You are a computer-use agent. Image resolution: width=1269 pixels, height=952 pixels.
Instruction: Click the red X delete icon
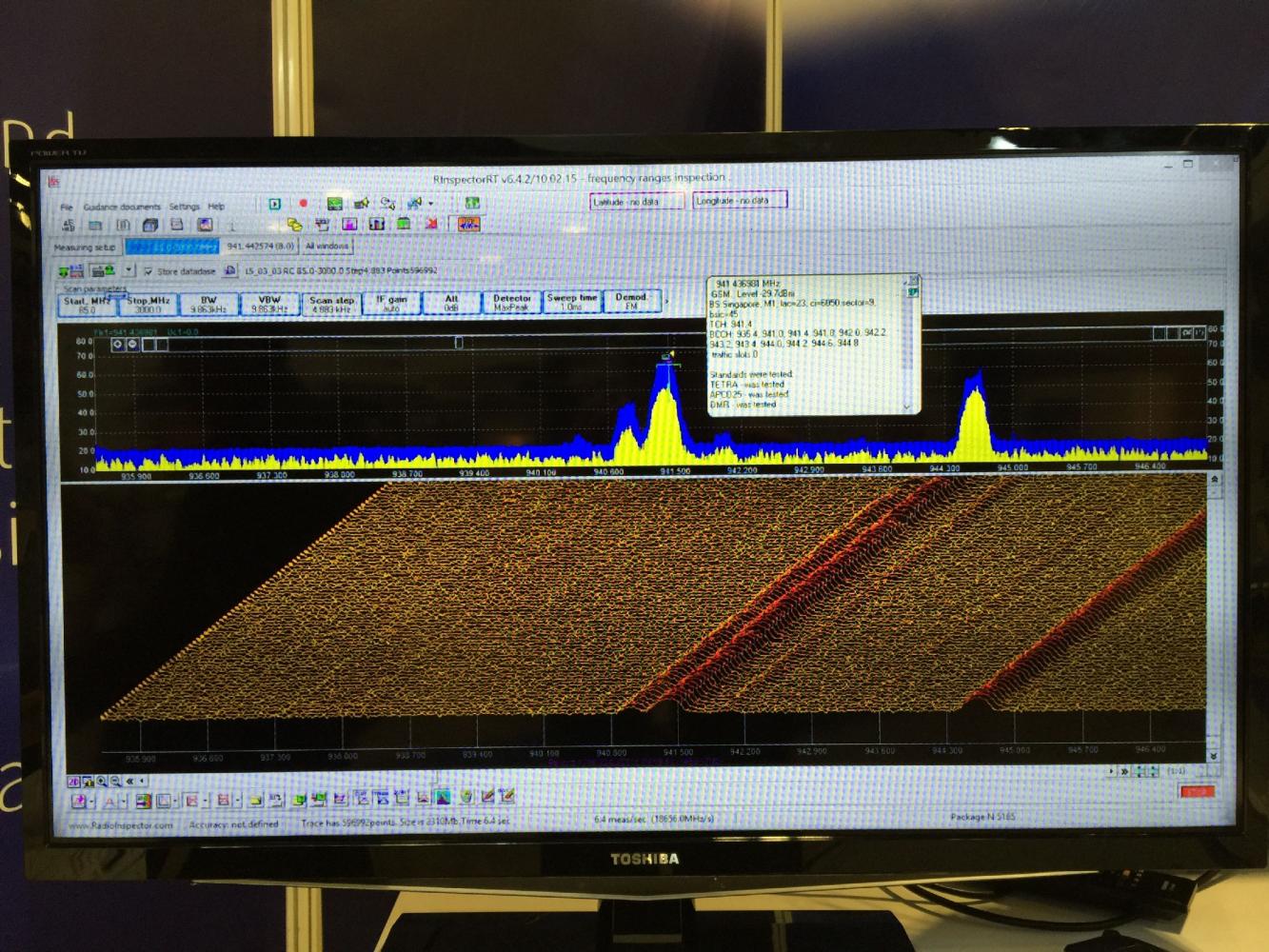(x=431, y=225)
